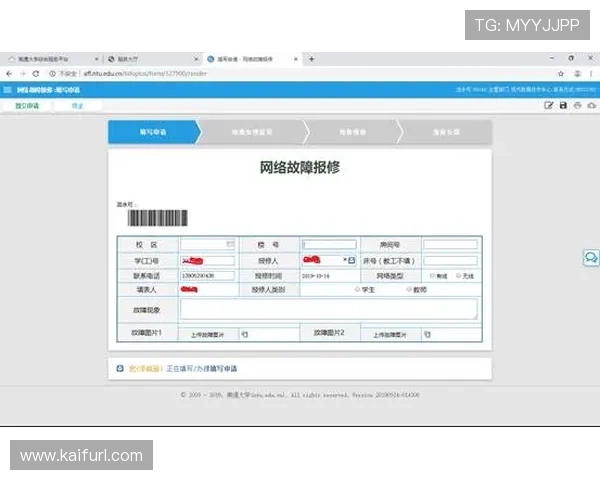Clear the 报修人 field with the x icon
This screenshot has height=480, width=600.
point(345,260)
